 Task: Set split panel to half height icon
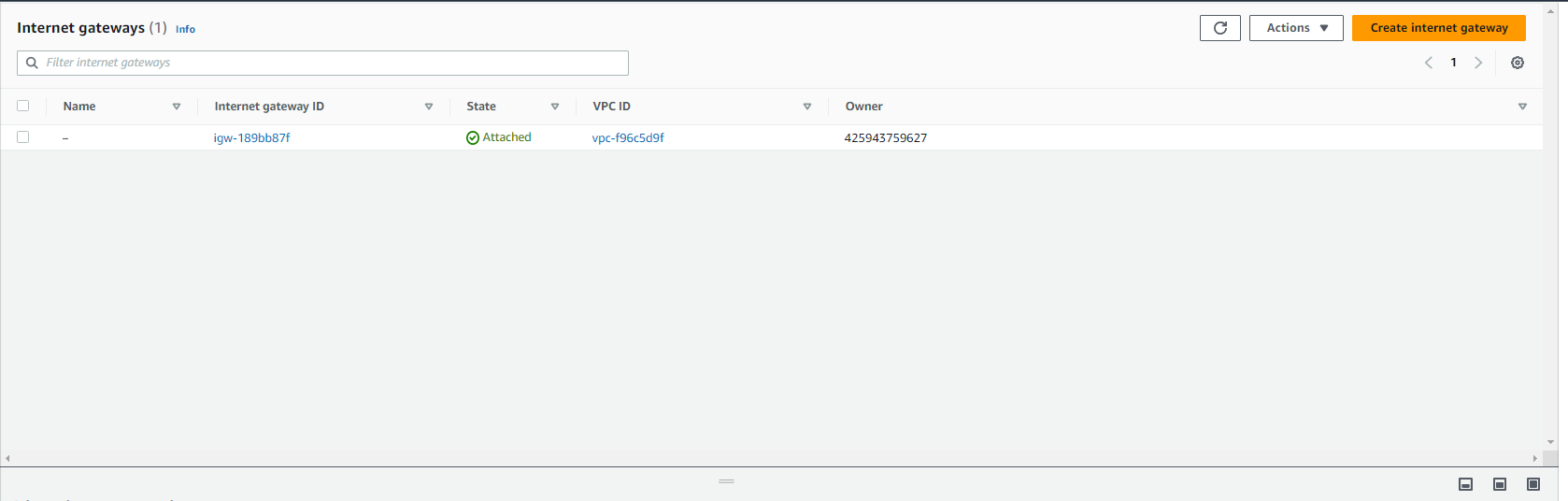click(x=1499, y=484)
